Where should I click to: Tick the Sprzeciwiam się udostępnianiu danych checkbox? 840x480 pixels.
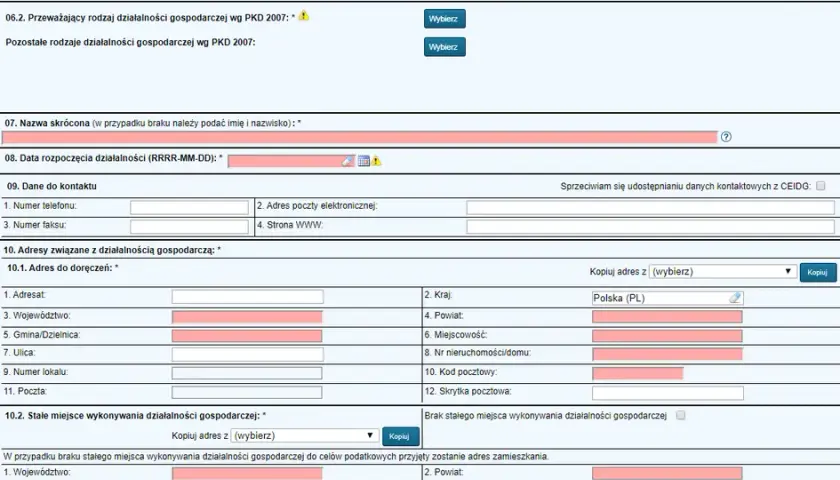click(x=821, y=186)
